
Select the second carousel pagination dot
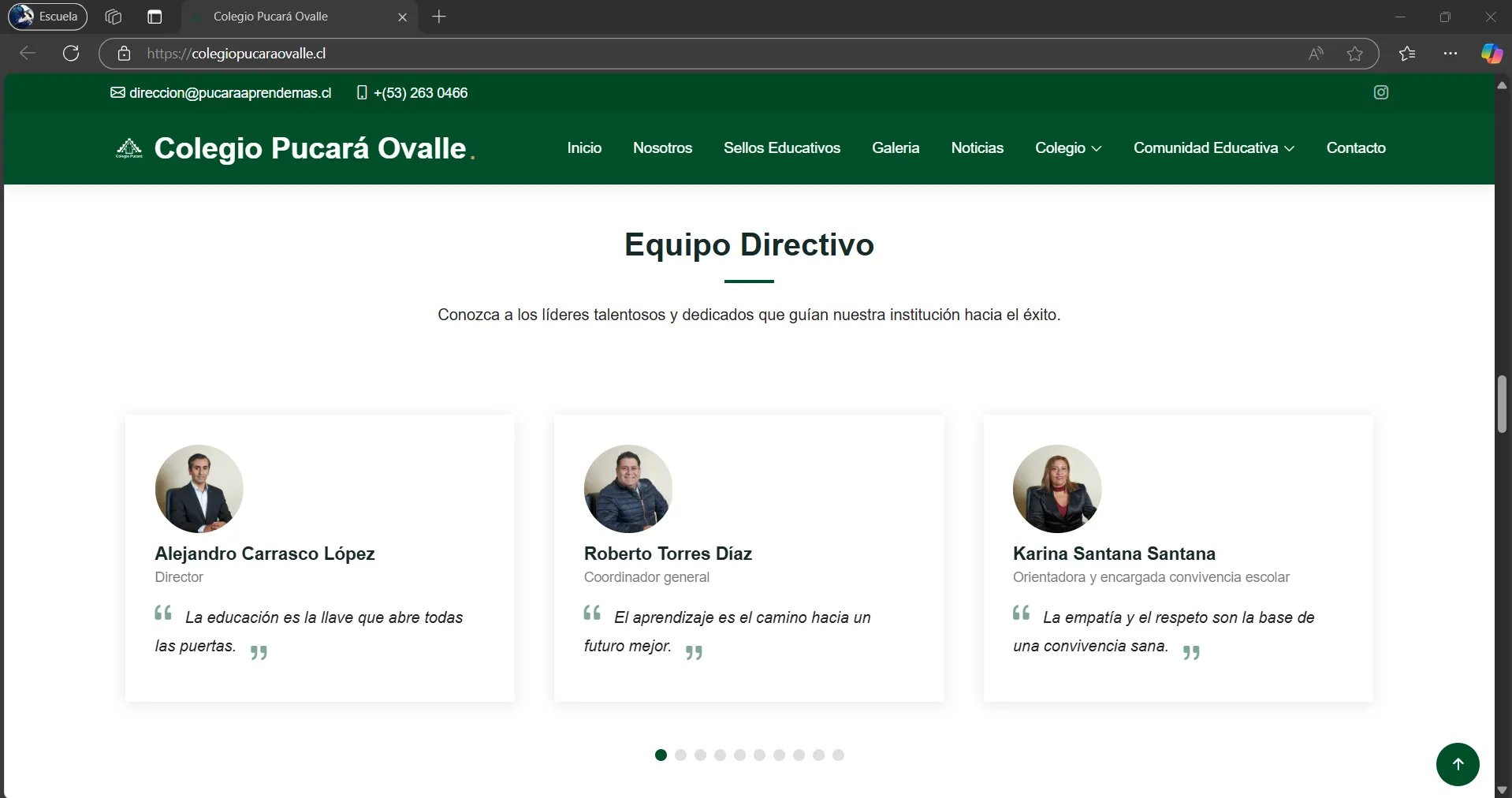click(680, 755)
